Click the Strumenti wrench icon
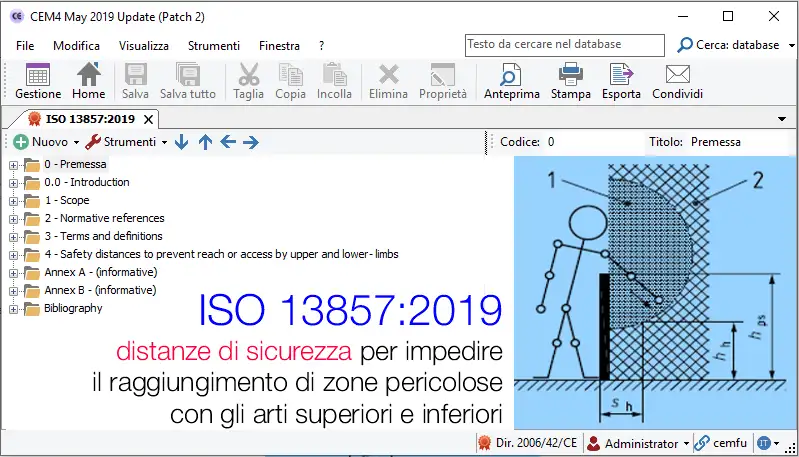This screenshot has height=457, width=799. coord(93,142)
